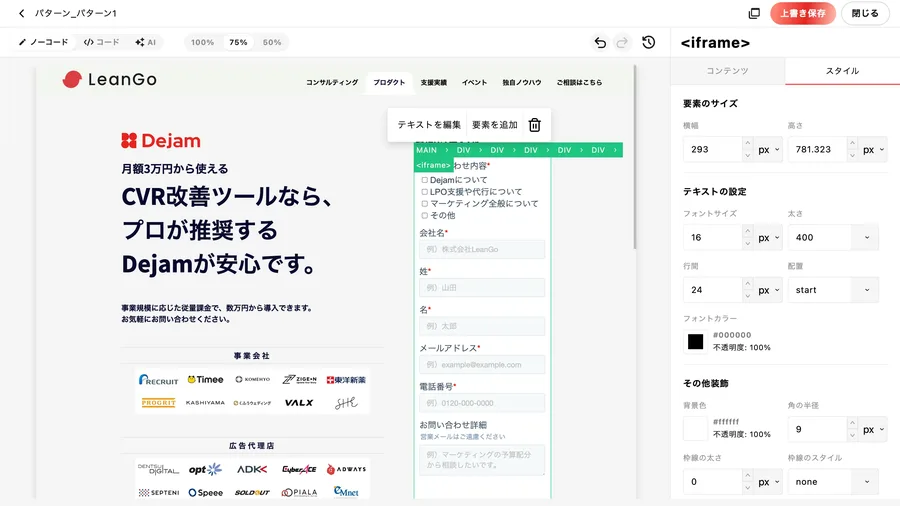Screen dimensions: 900x506
Task: Click the opt agency logo
Action: pos(205,469)
